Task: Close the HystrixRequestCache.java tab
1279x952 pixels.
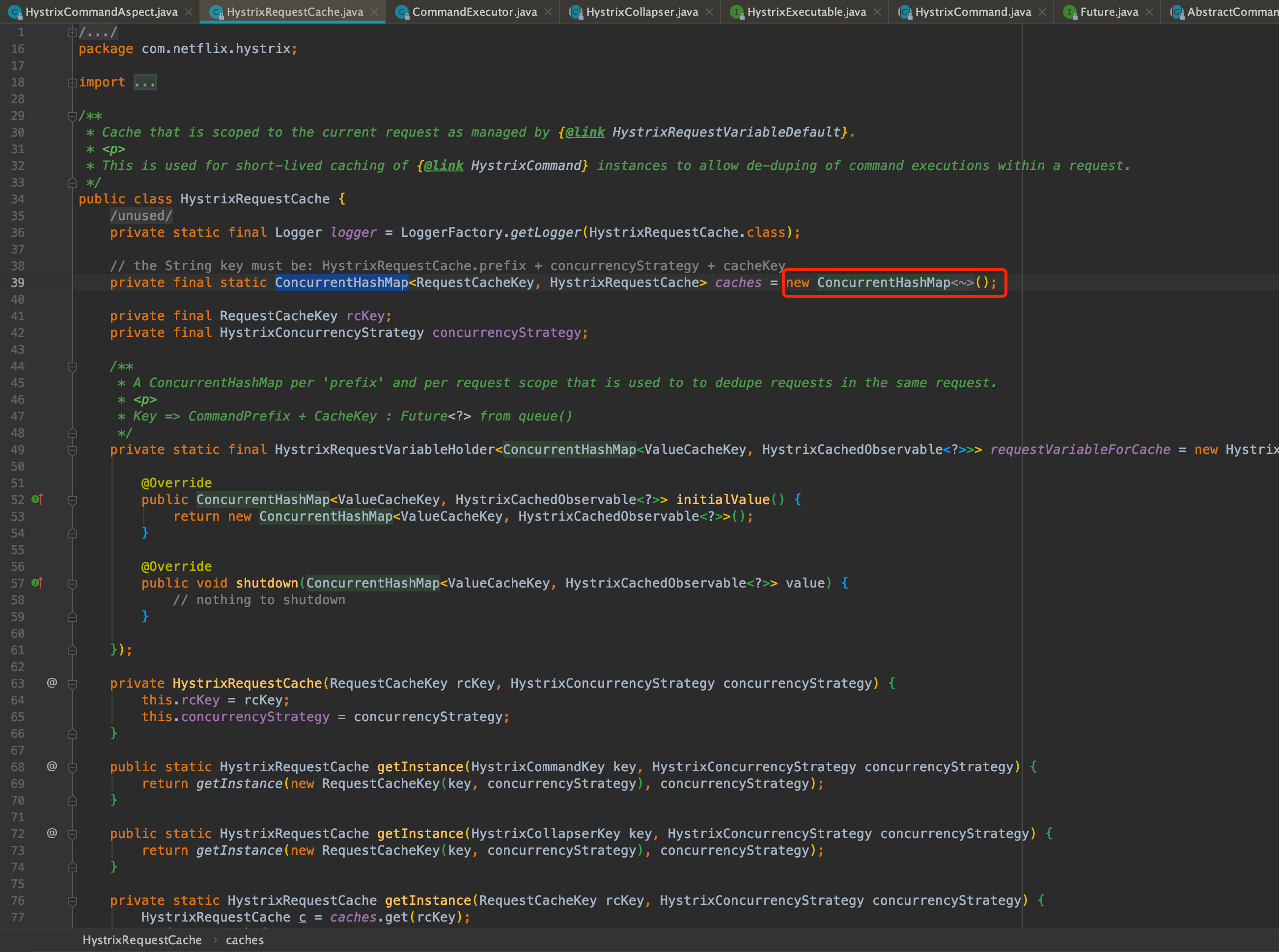Action: coord(374,12)
